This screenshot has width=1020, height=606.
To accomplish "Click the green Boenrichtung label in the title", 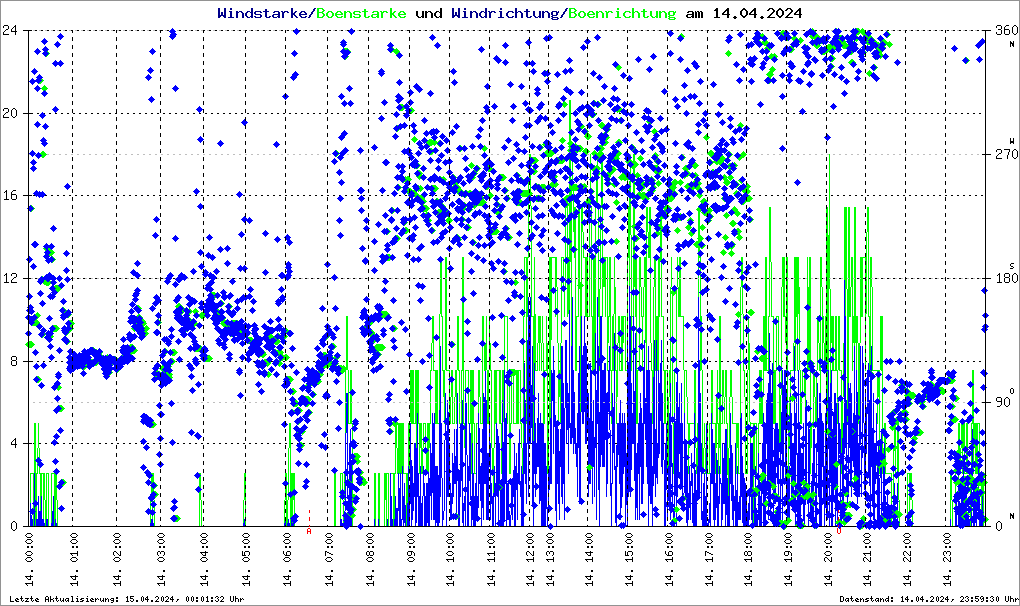I will (622, 13).
